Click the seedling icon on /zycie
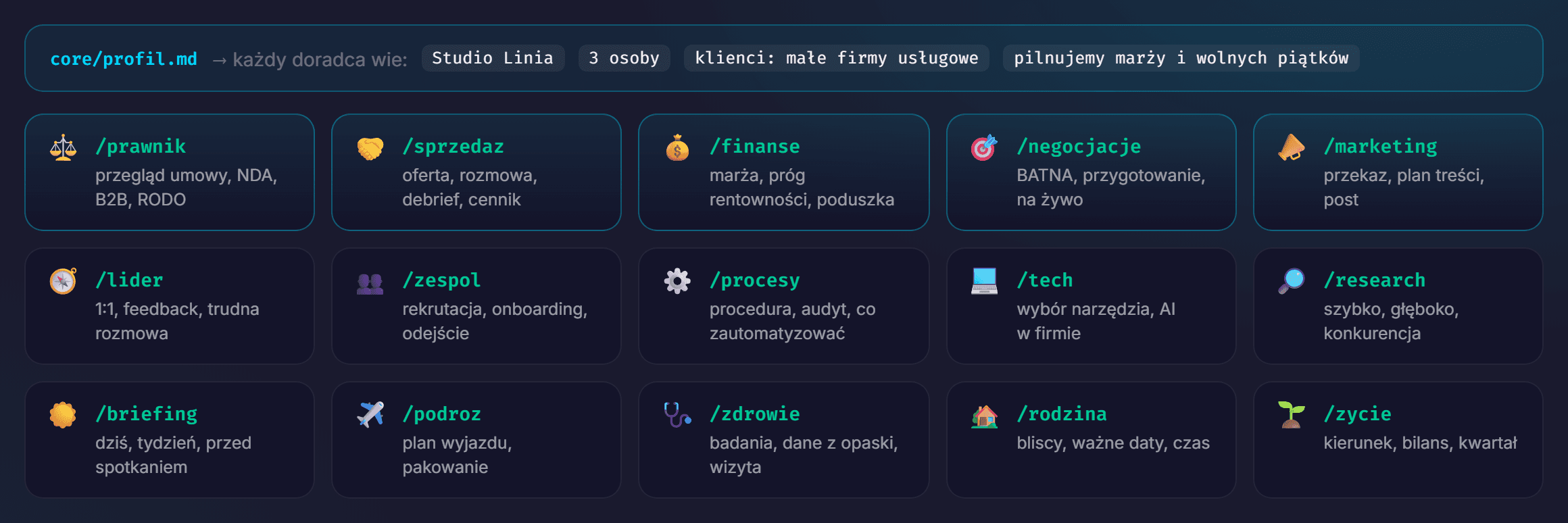 [1292, 415]
